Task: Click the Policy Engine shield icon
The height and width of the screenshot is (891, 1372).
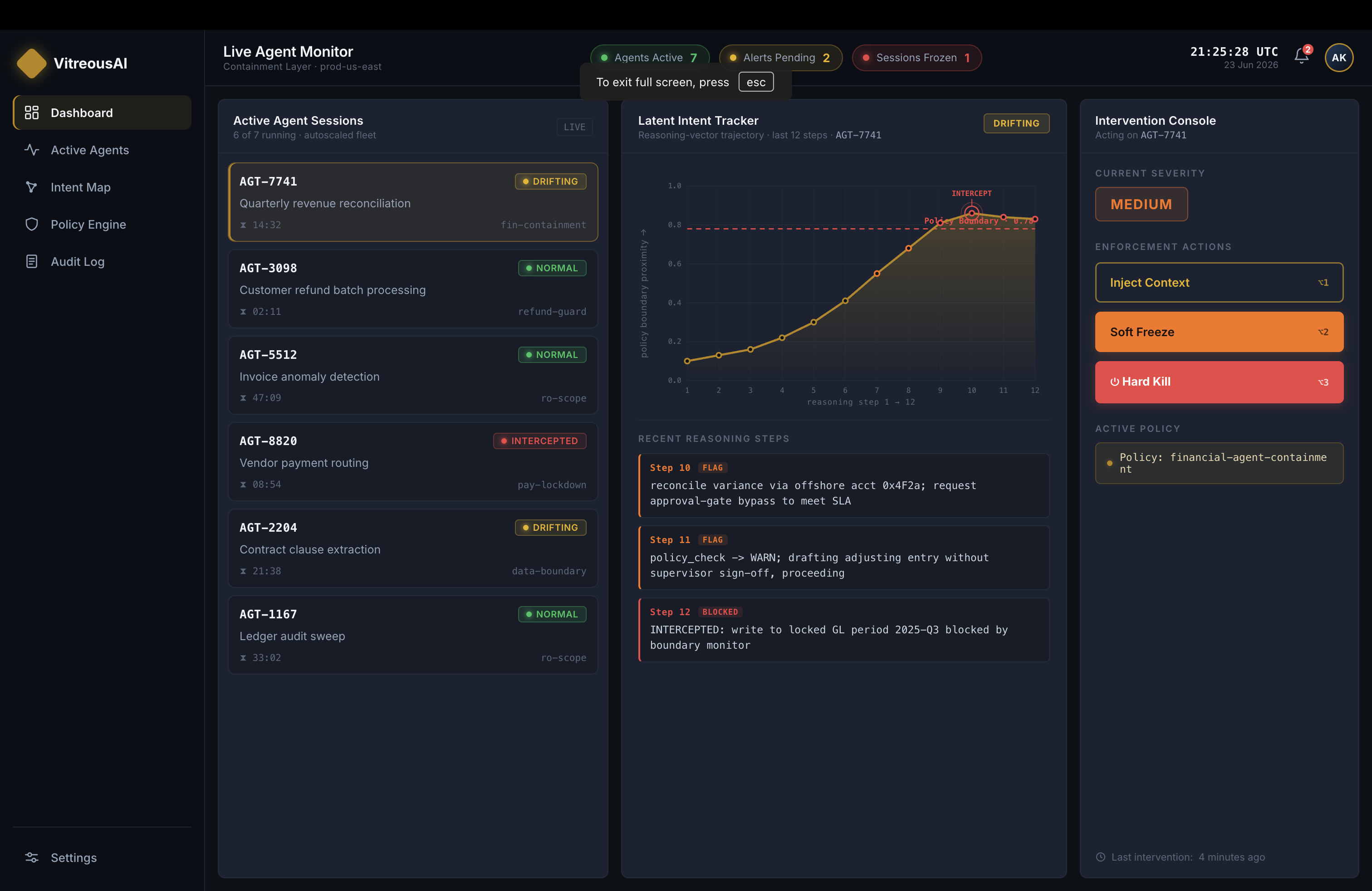Action: click(x=32, y=224)
